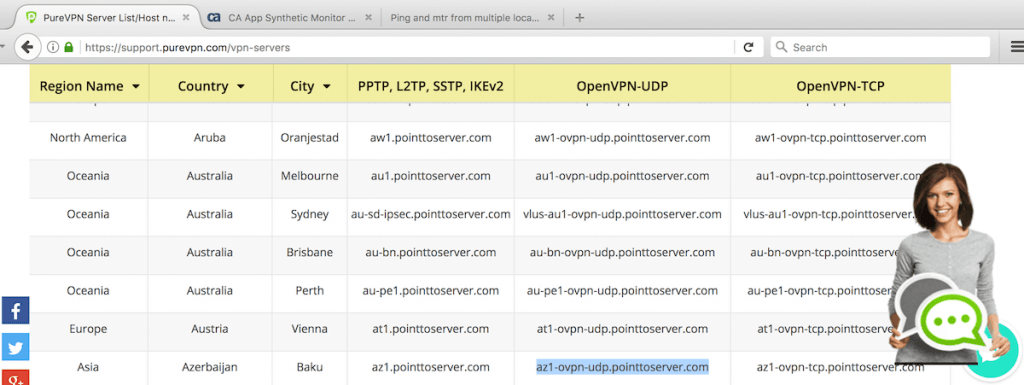The width and height of the screenshot is (1024, 385).
Task: Click the browser back arrow button
Action: point(27,47)
